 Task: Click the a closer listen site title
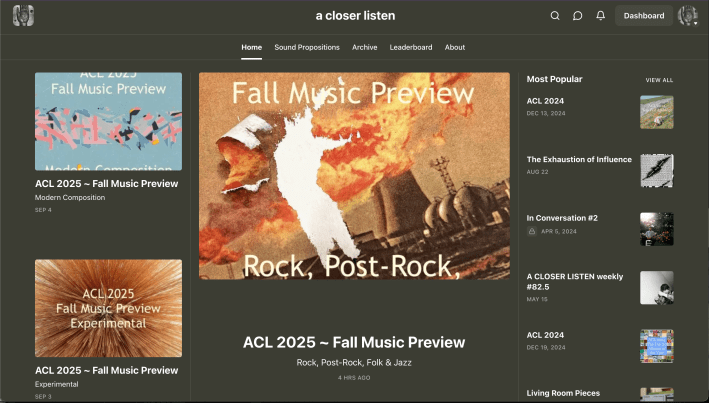click(x=354, y=16)
